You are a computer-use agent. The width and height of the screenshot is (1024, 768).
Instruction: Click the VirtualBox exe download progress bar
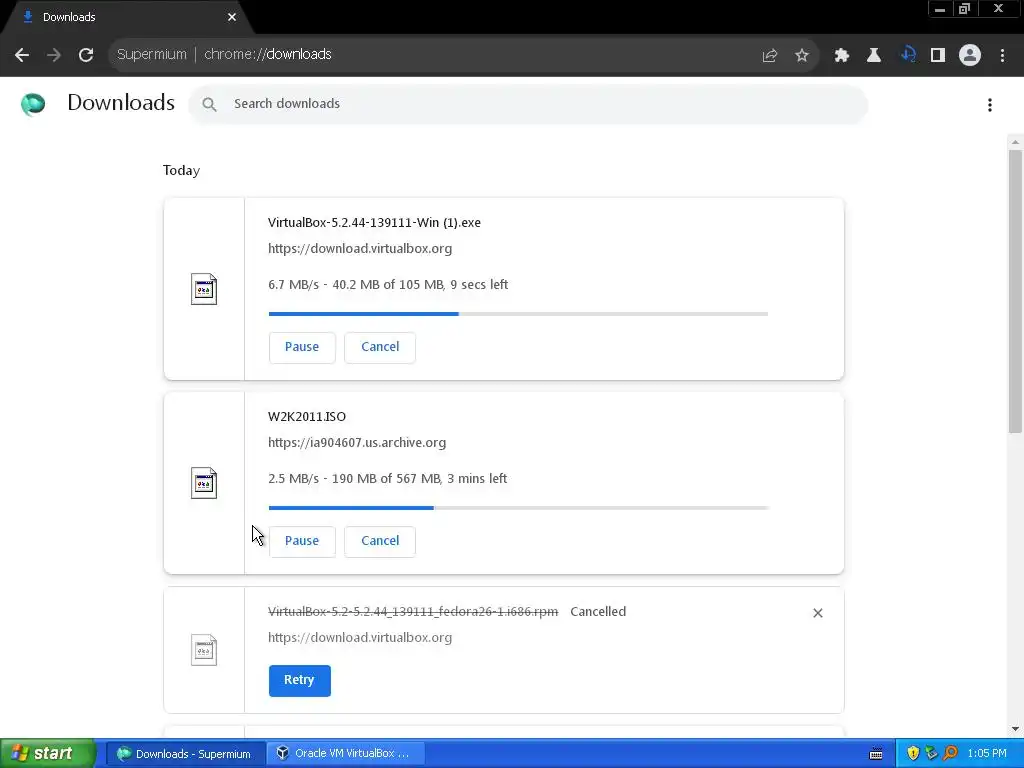(x=518, y=314)
